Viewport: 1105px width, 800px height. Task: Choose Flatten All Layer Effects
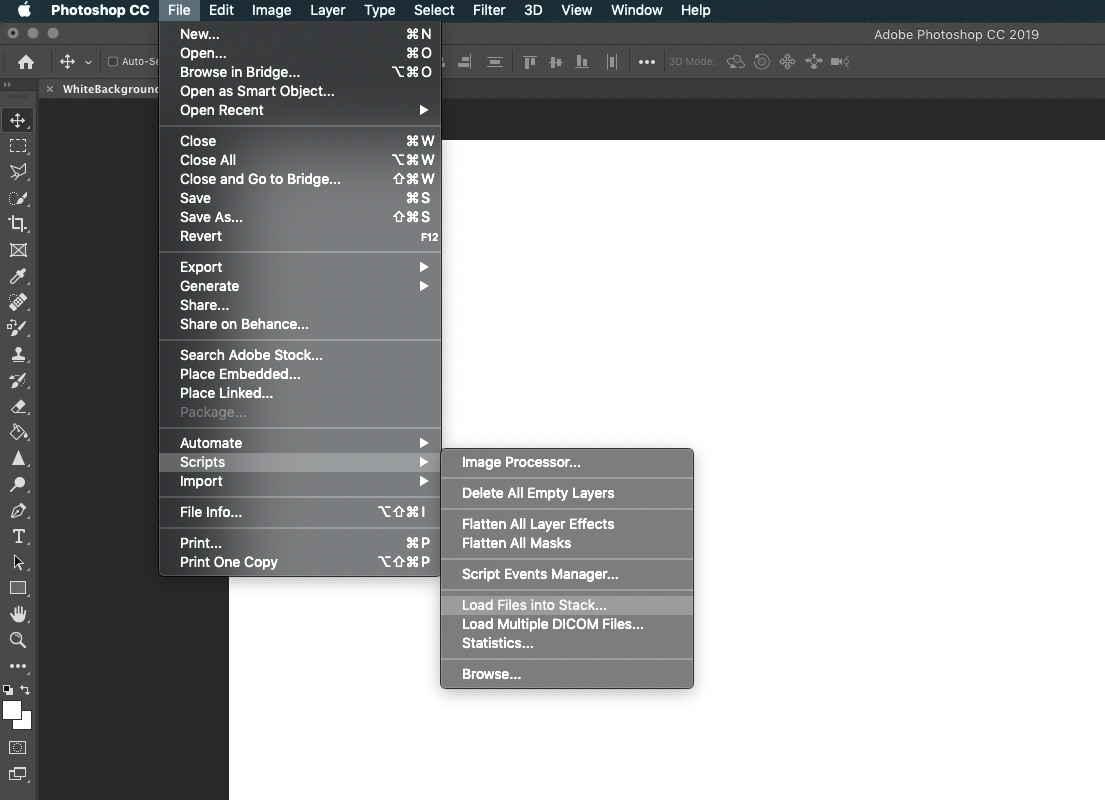click(567, 524)
